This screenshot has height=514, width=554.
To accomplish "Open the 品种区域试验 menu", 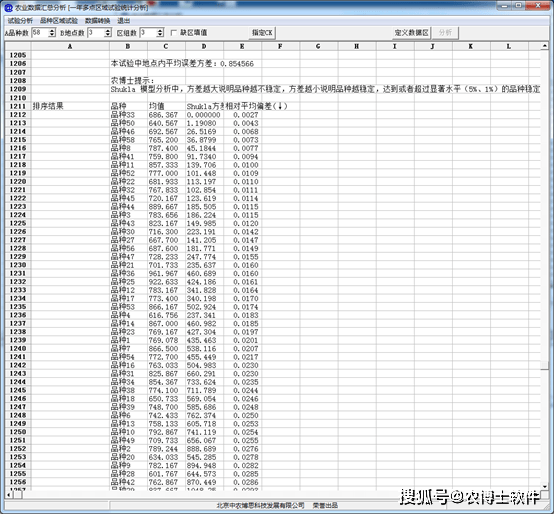I will [59, 21].
